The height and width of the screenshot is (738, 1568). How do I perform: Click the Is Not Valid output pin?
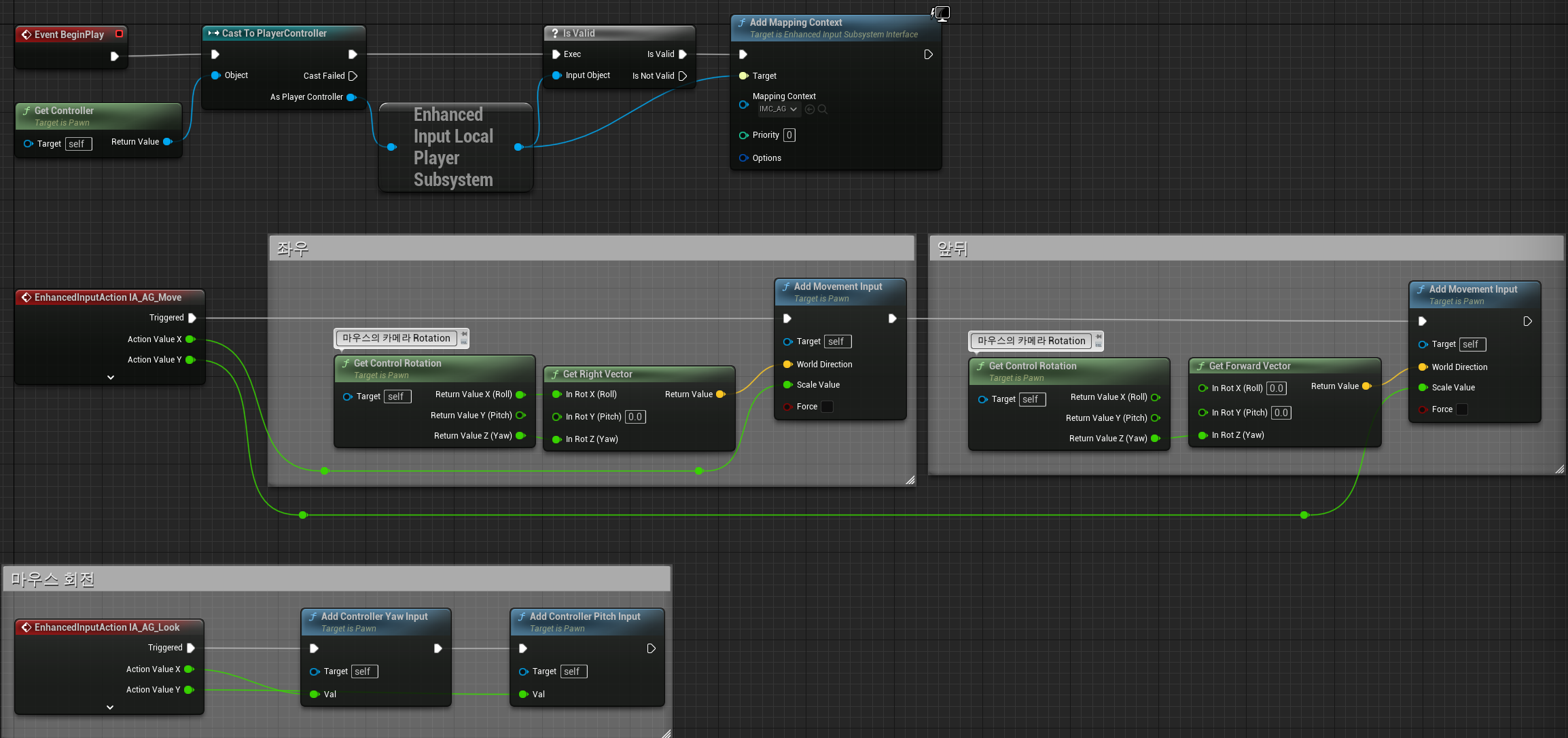(x=683, y=76)
